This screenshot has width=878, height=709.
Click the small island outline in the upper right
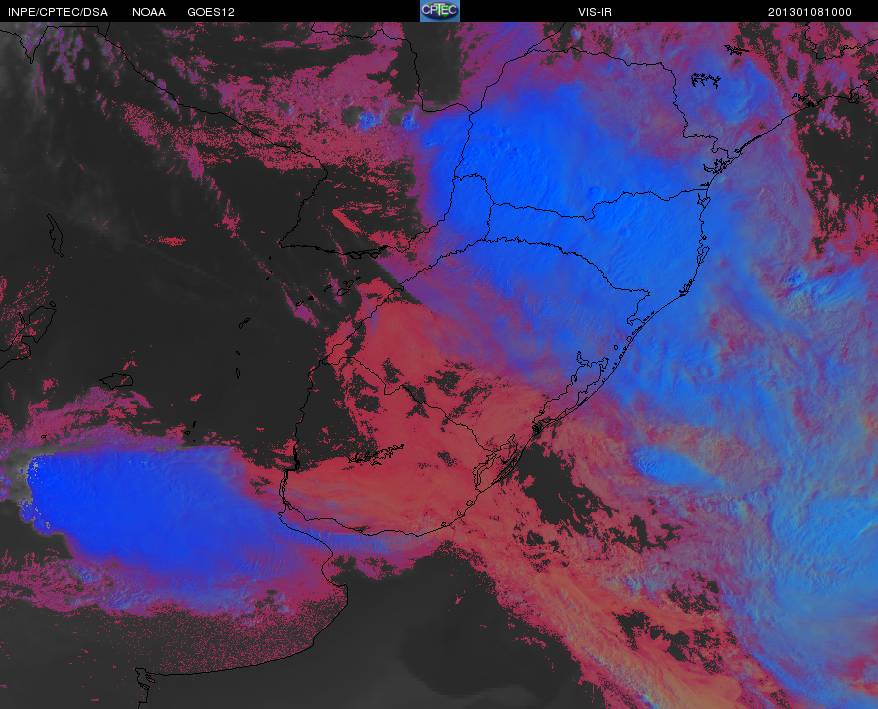coord(705,81)
